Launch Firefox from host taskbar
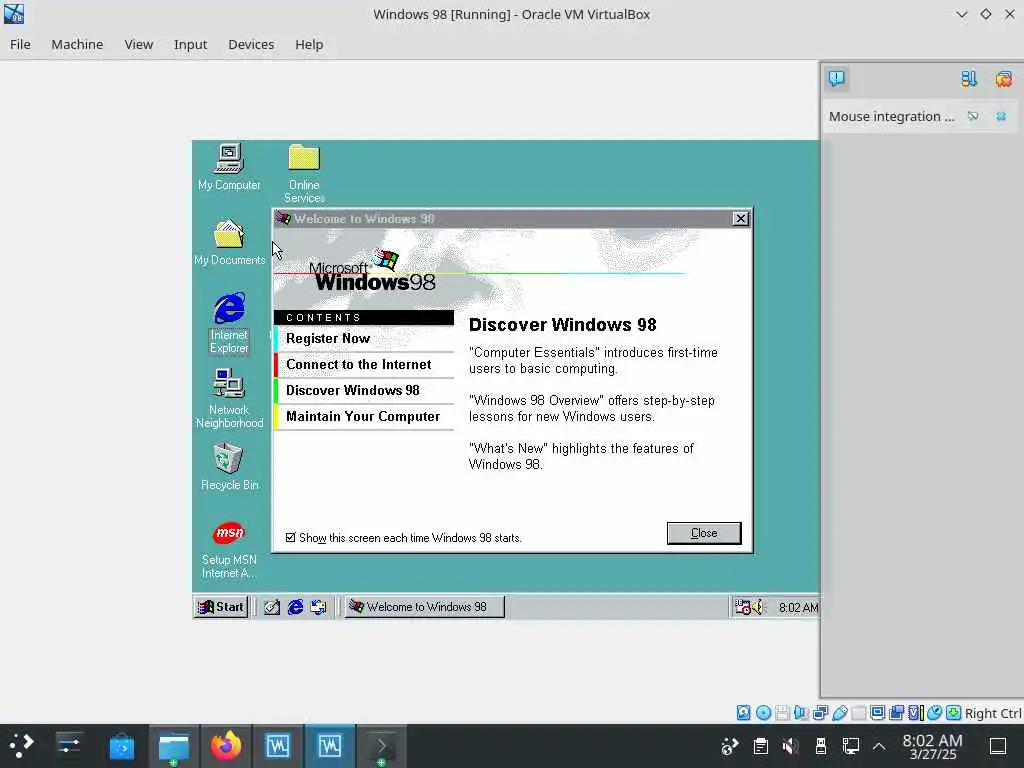1024x768 pixels. (x=226, y=746)
